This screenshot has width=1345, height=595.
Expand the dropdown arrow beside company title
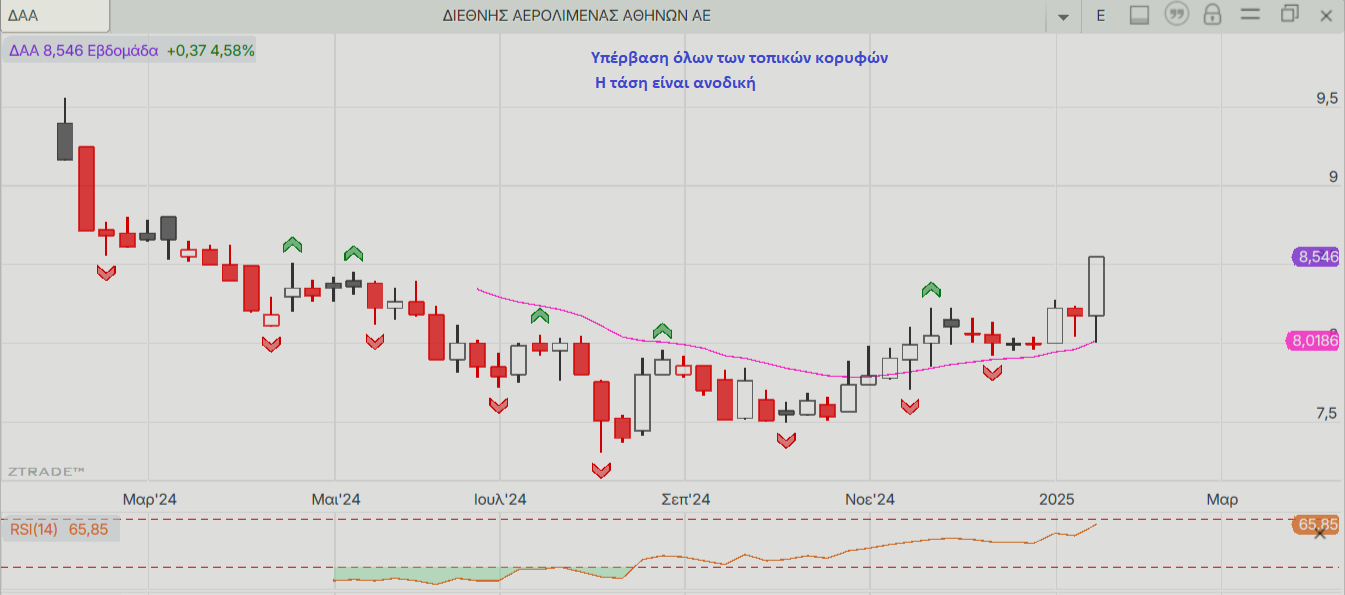1063,17
